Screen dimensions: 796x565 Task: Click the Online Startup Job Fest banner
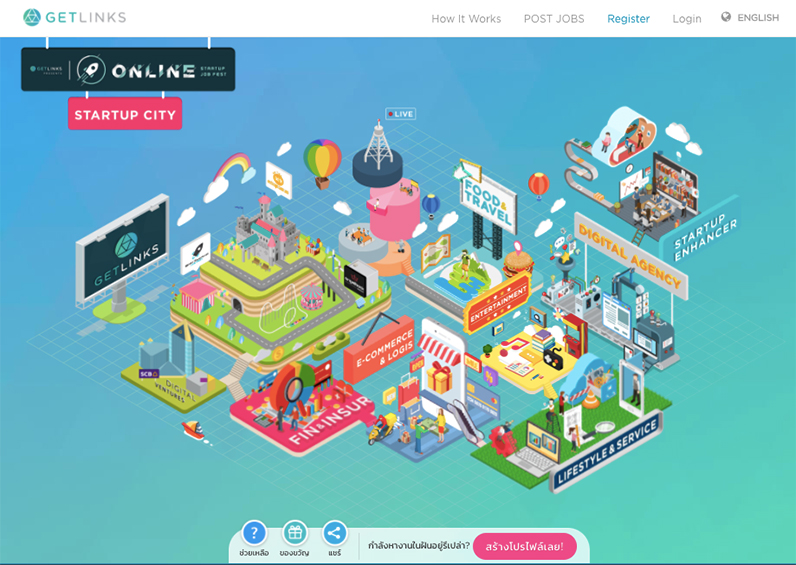(128, 70)
